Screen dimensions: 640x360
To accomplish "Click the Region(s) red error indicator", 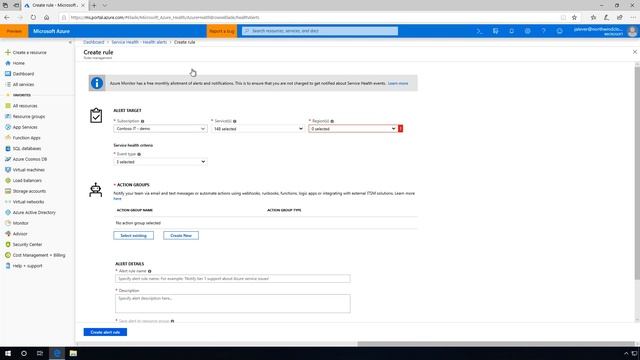I will [400, 129].
